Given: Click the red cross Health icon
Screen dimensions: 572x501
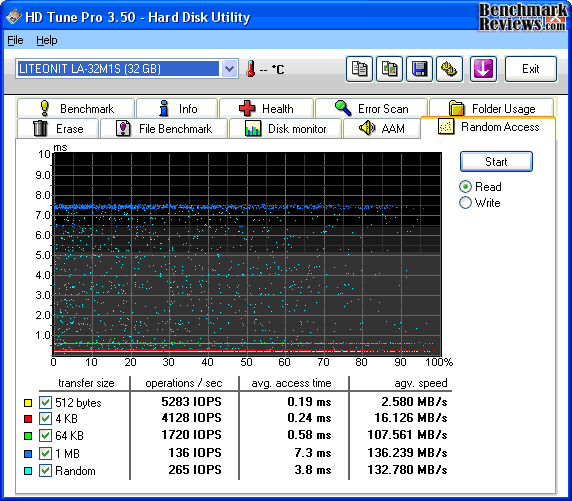Looking at the screenshot, I should (x=247, y=108).
